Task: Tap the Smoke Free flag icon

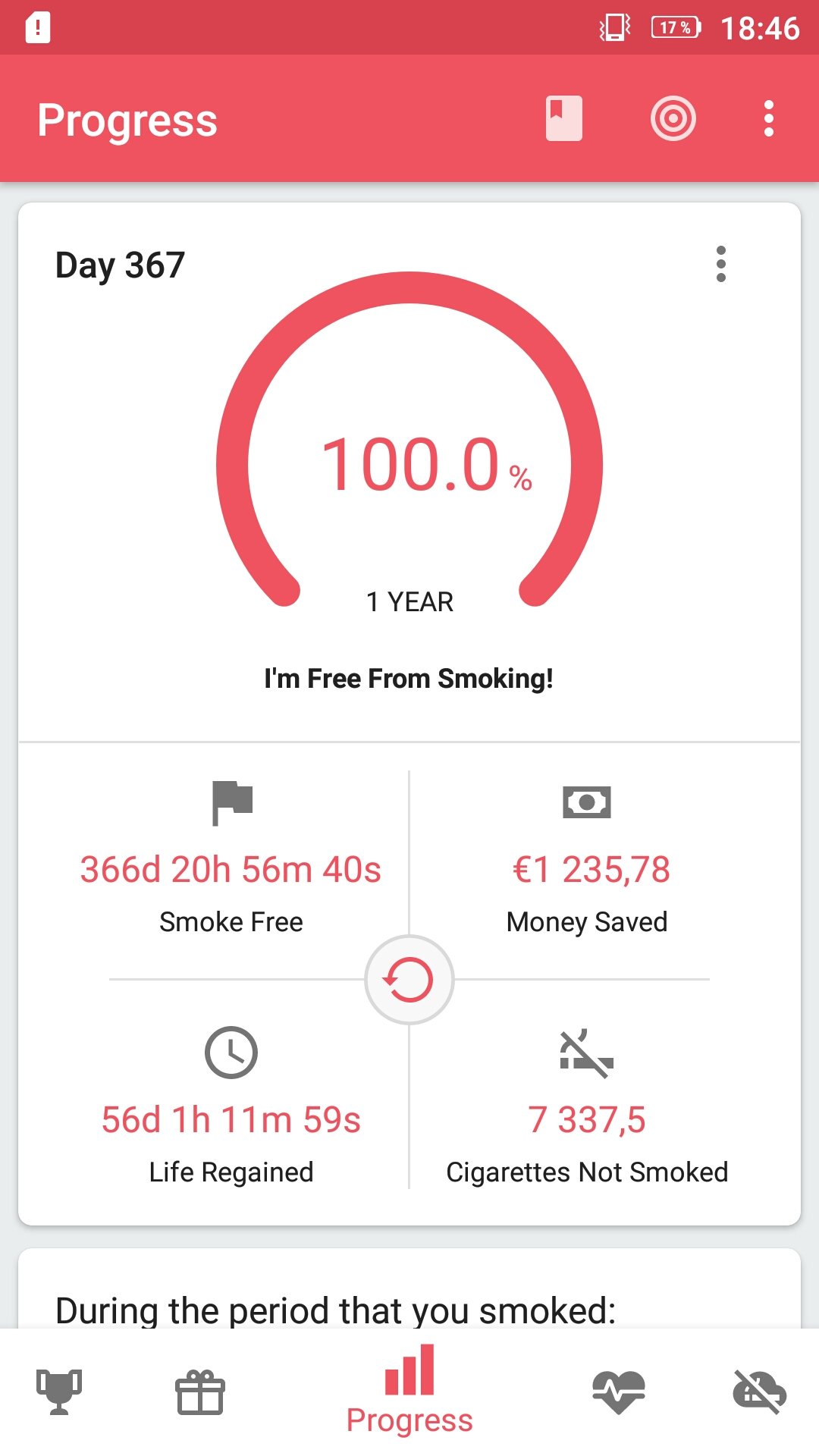Action: (x=232, y=803)
